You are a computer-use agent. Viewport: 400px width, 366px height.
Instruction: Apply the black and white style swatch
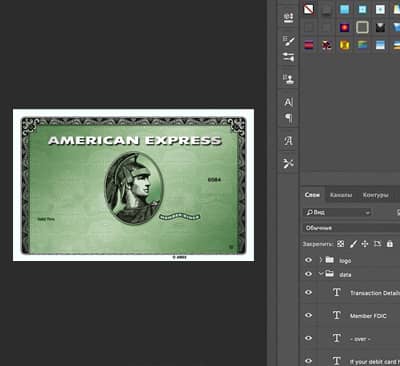point(380,27)
